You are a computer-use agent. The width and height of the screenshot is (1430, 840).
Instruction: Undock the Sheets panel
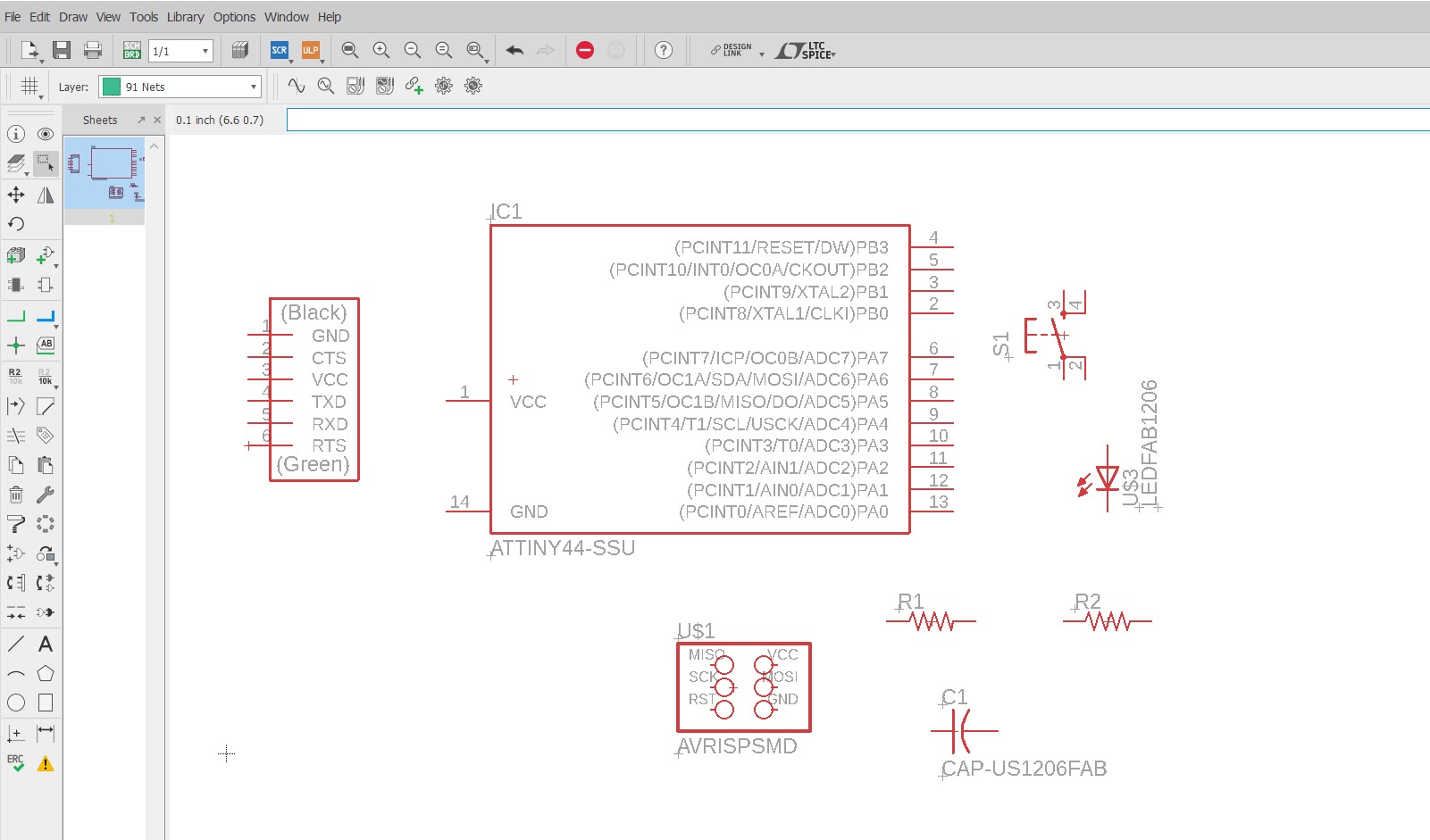point(141,120)
